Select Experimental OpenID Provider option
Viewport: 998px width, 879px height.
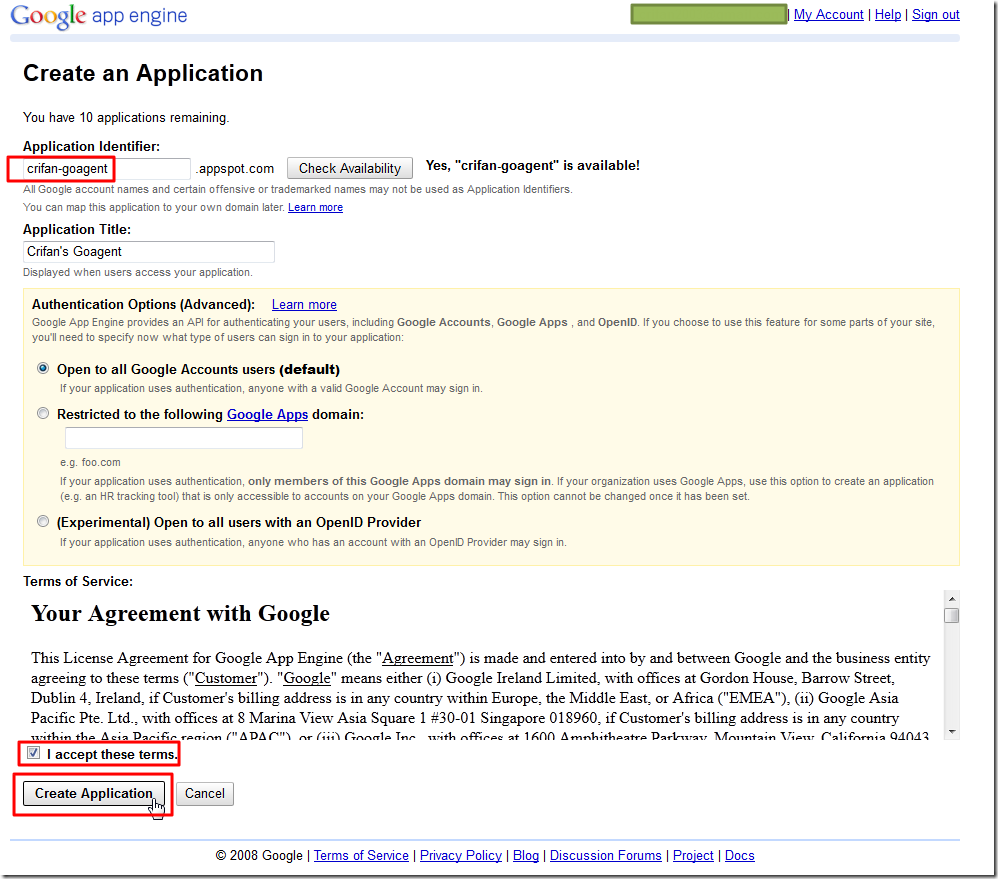[x=43, y=521]
